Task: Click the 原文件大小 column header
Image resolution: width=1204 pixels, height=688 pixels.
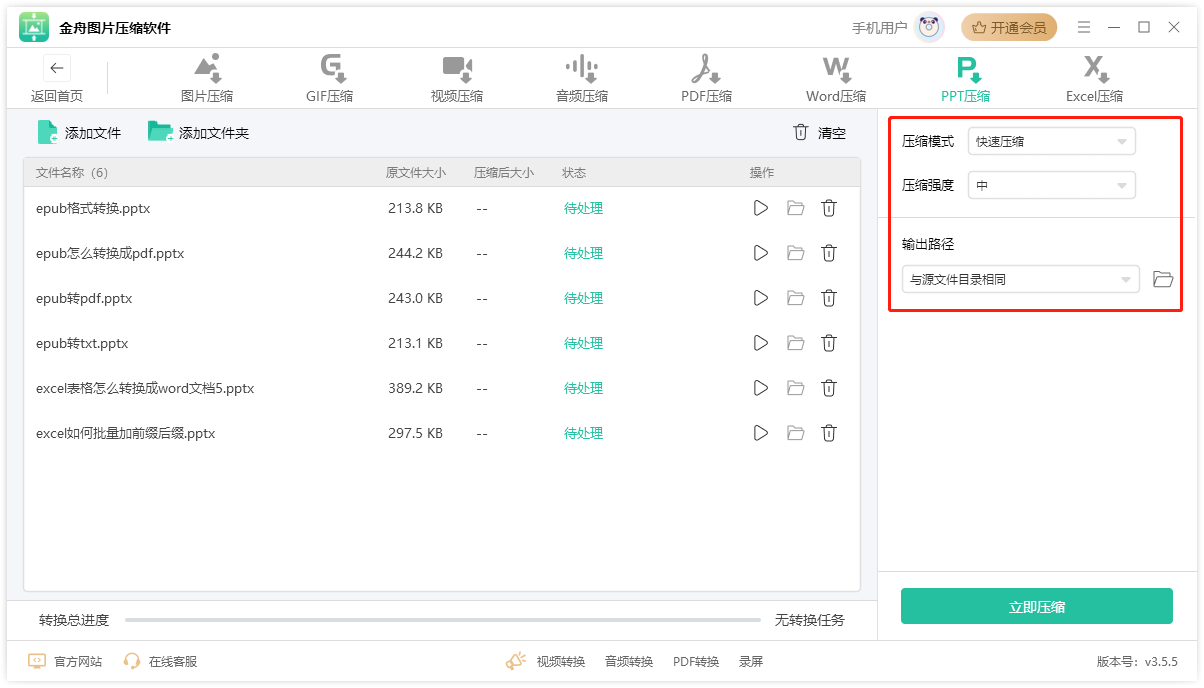Action: pyautogui.click(x=416, y=172)
